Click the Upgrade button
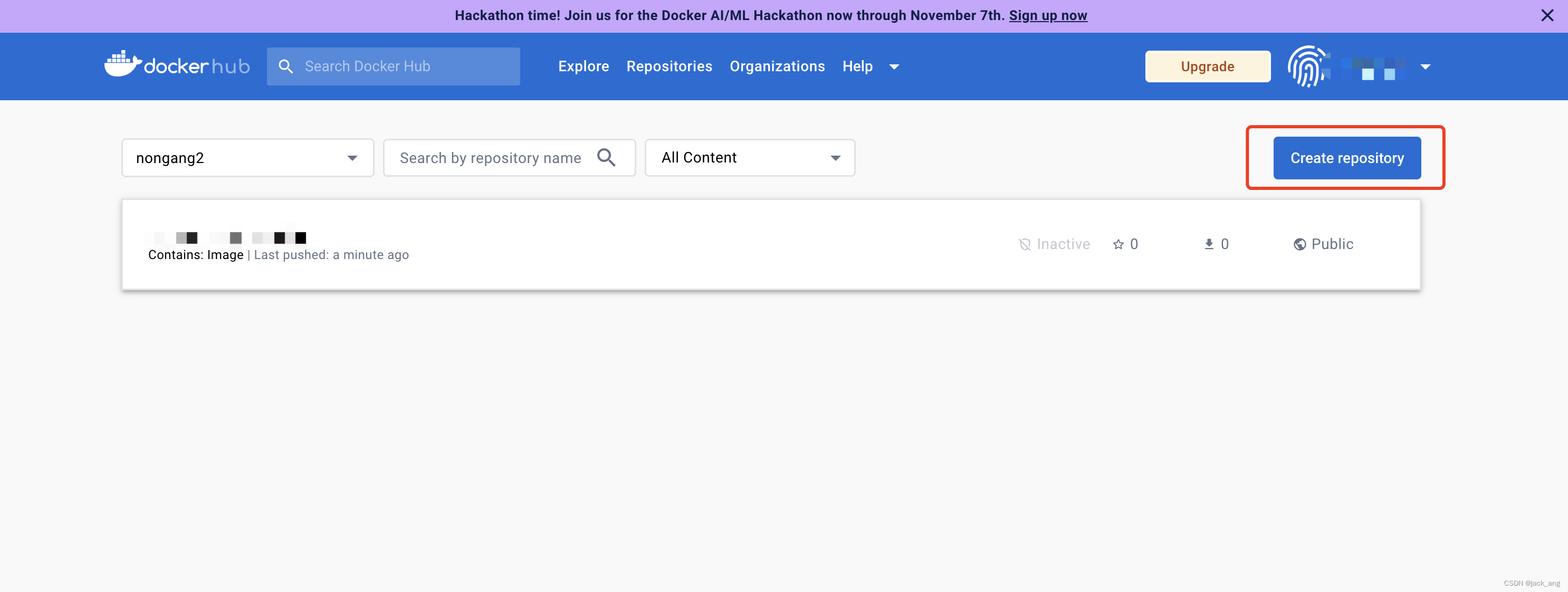Screen dimensions: 1568x592 pos(1207,66)
